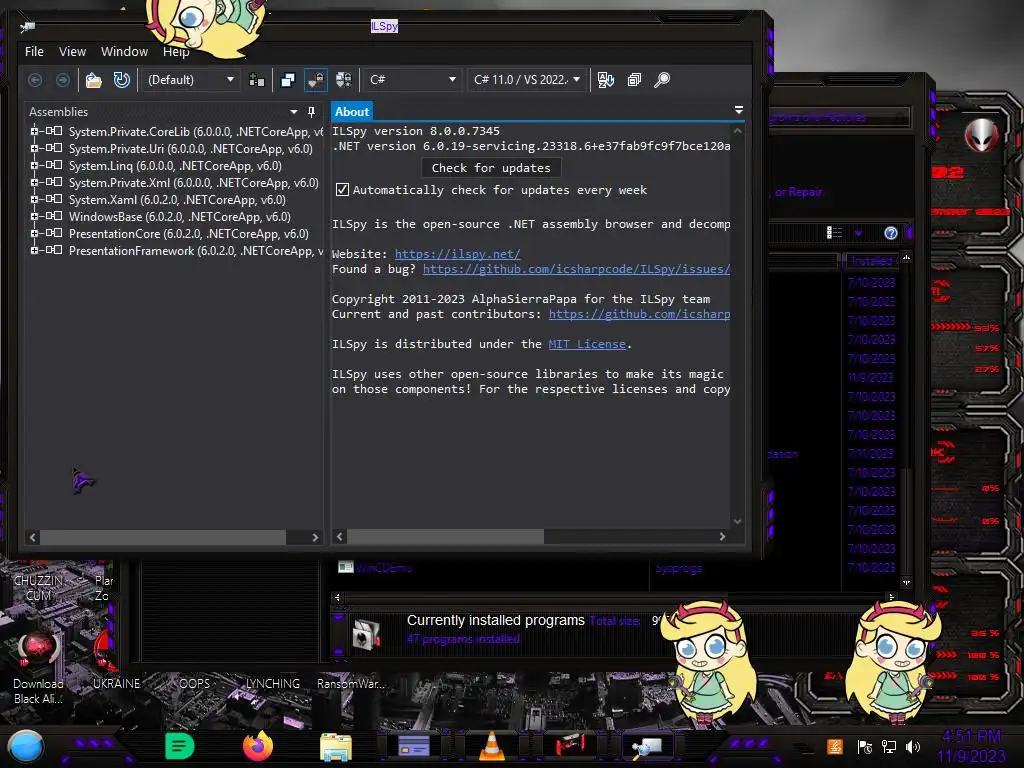This screenshot has height=768, width=1024.
Task: Open the (Default) assembly list dropdown
Action: [x=191, y=80]
